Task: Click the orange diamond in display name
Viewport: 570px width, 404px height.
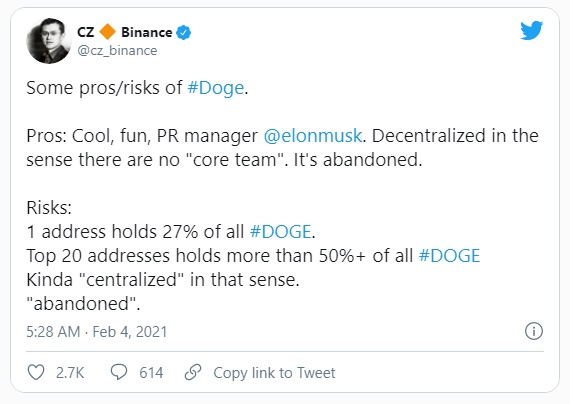Action: 108,32
